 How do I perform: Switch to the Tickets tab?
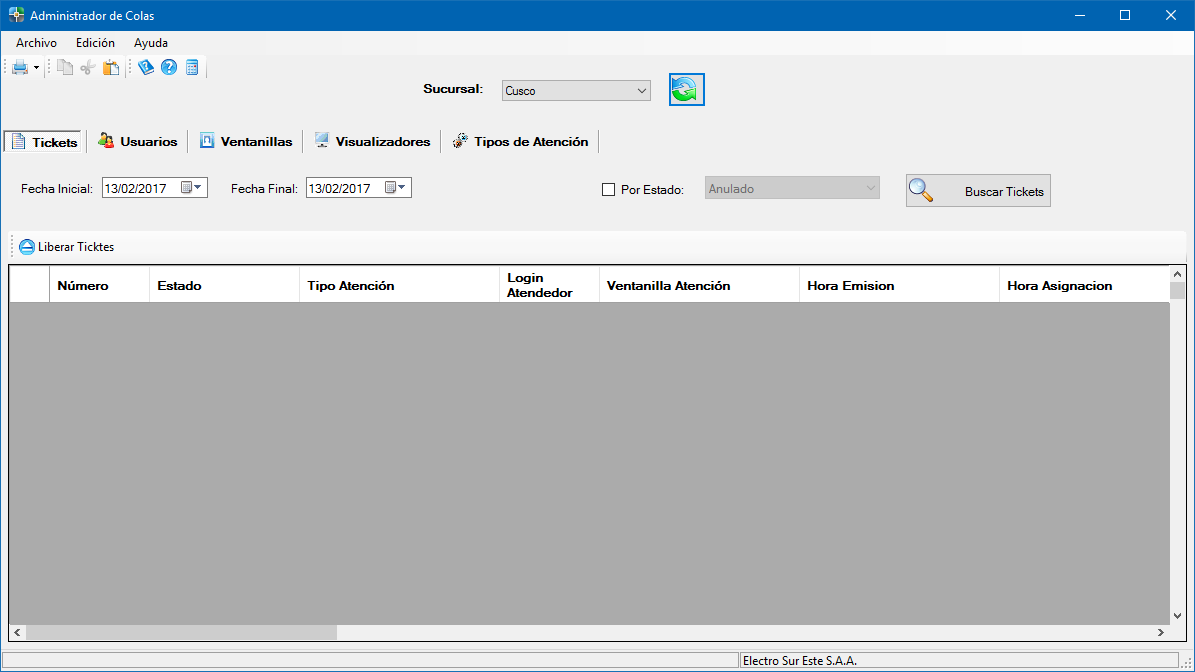tap(44, 142)
